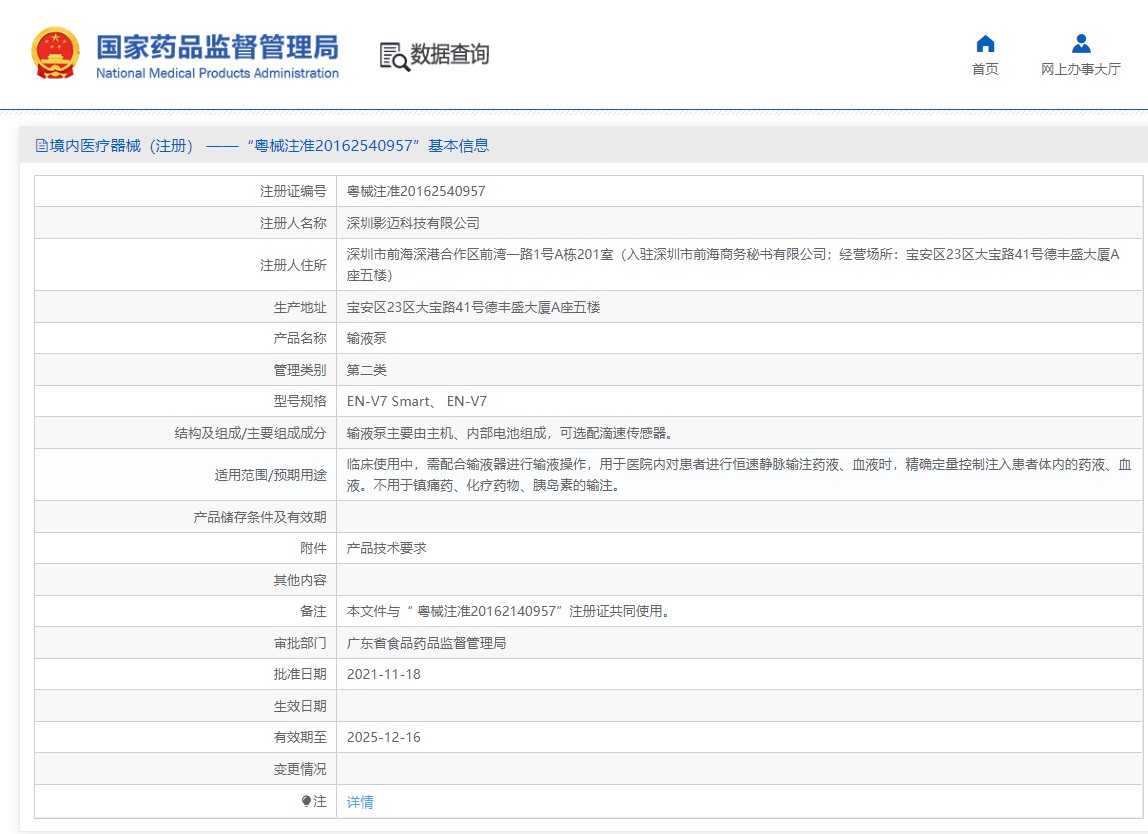The image size is (1148, 834).
Task: Click the 产品名称 row label
Action: pyautogui.click(x=299, y=338)
